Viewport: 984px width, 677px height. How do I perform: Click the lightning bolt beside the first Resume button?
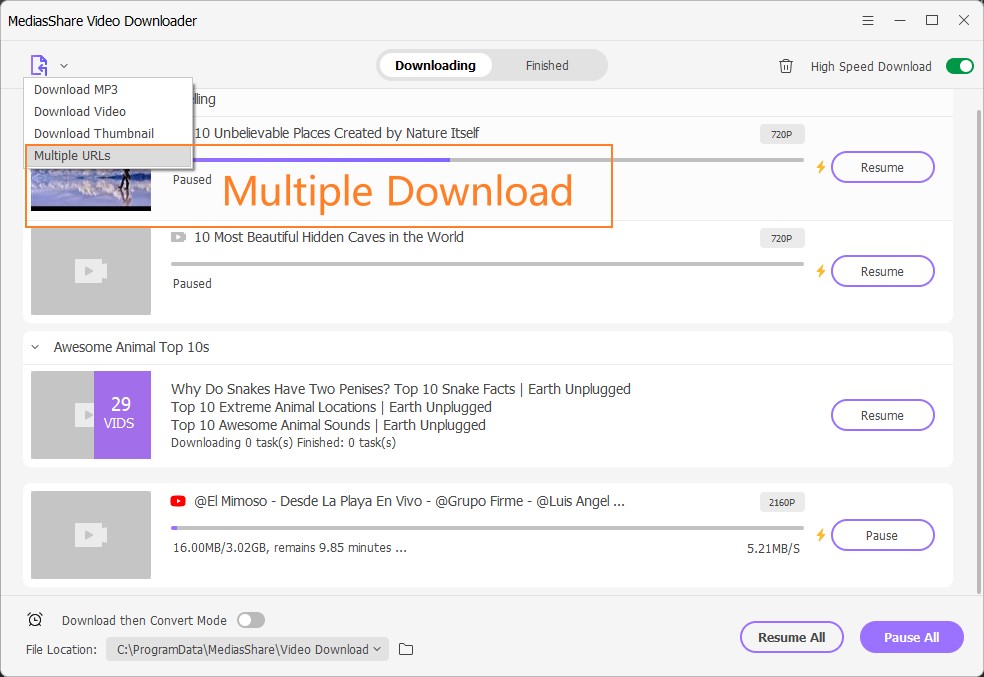pyautogui.click(x=820, y=167)
